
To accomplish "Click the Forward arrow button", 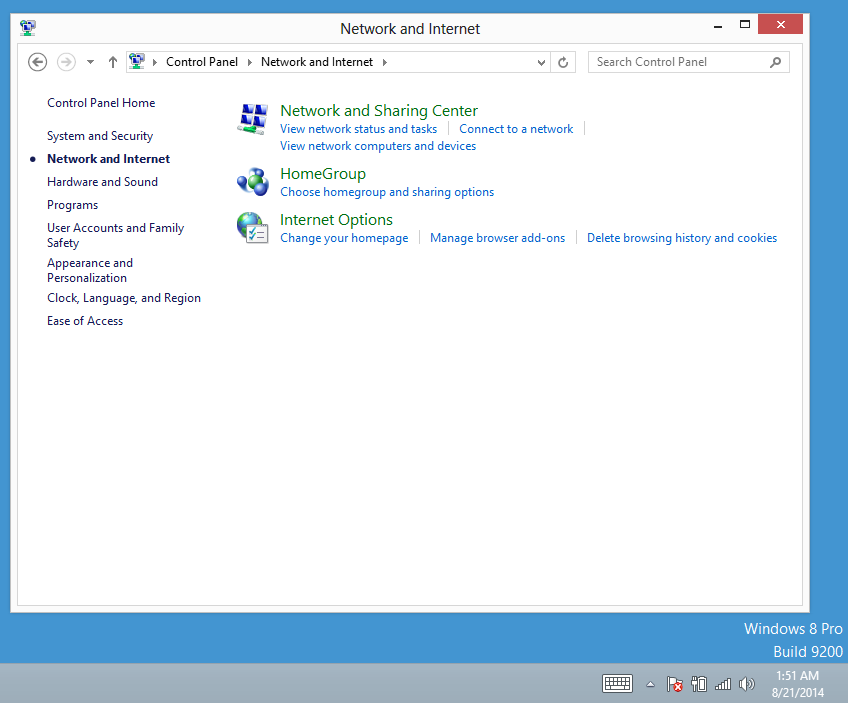I will pos(66,62).
